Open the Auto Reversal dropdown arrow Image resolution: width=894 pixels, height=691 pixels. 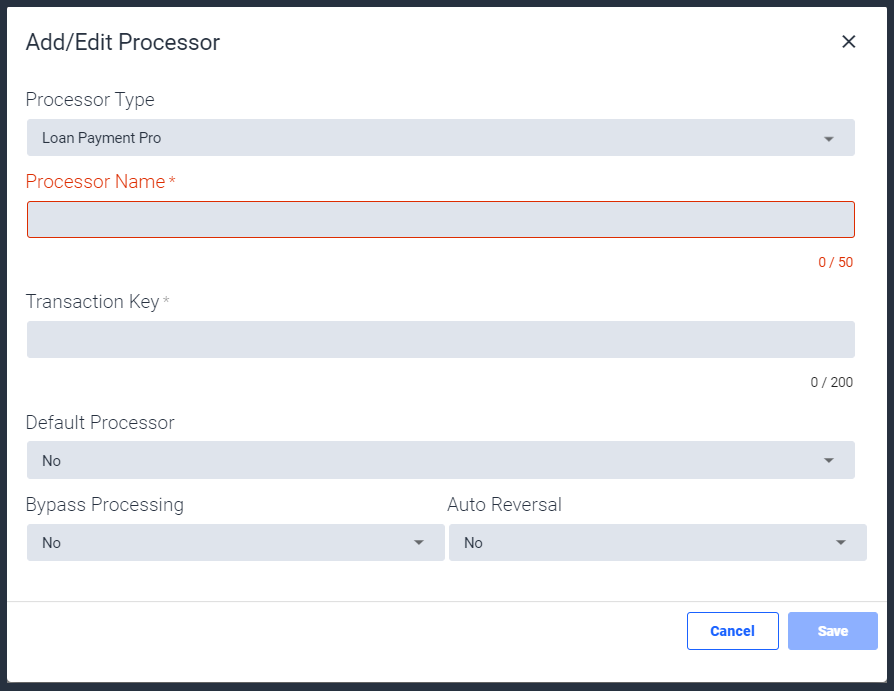tap(840, 543)
